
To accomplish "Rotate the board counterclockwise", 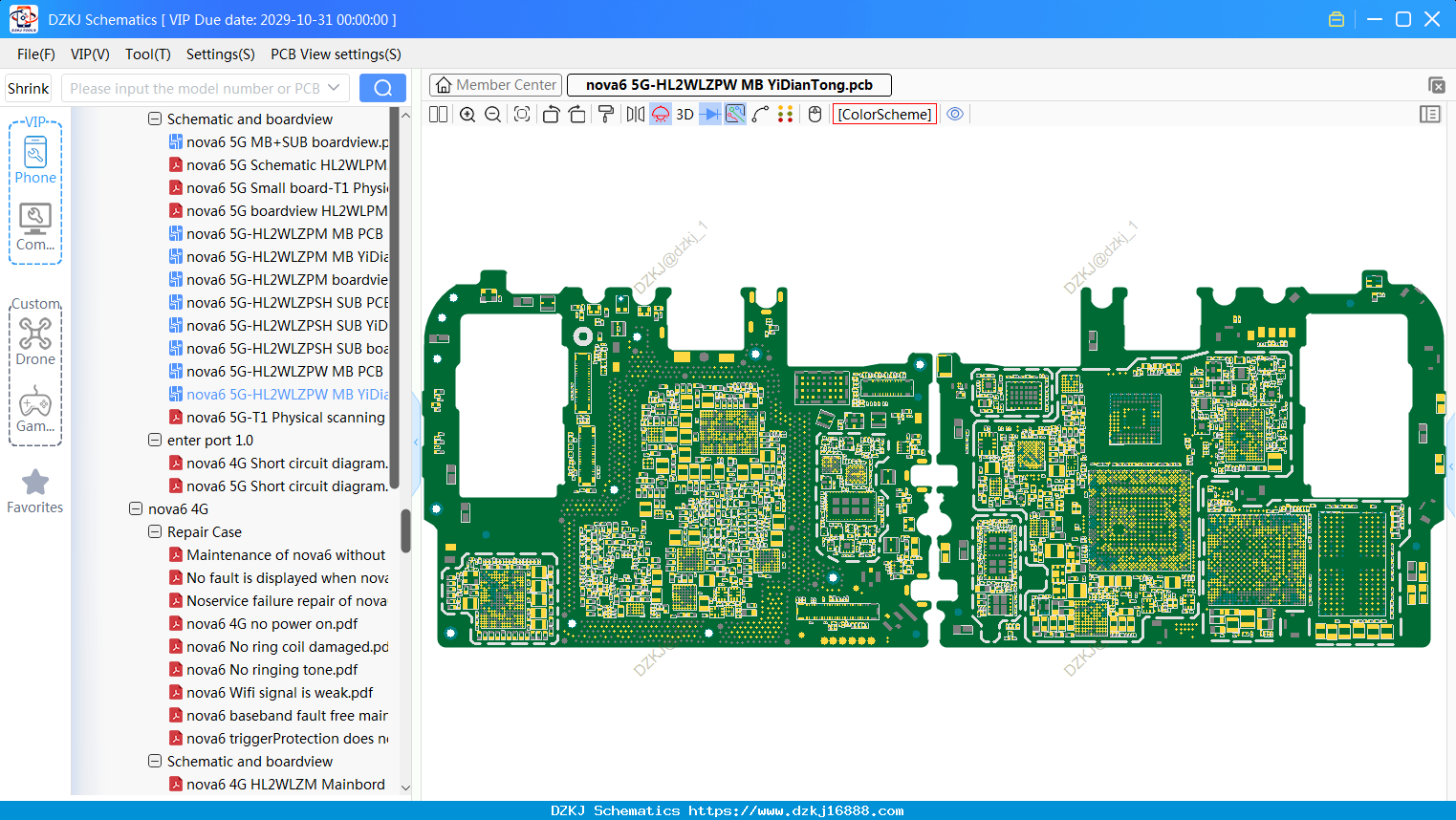I will (551, 115).
